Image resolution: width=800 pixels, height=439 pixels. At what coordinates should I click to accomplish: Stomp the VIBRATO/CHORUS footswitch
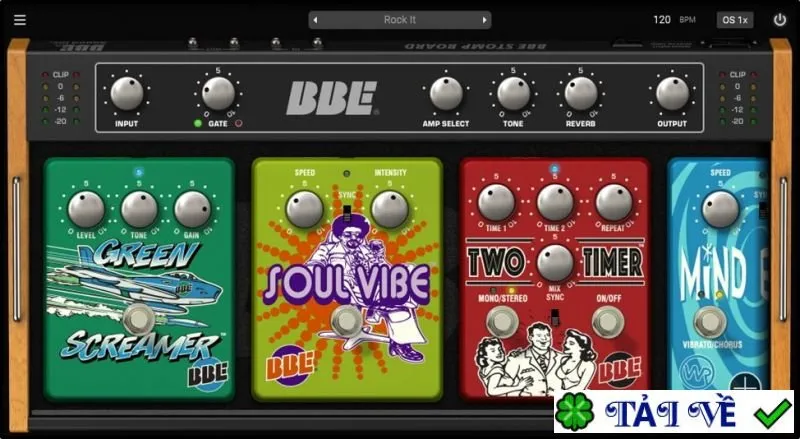[709, 322]
